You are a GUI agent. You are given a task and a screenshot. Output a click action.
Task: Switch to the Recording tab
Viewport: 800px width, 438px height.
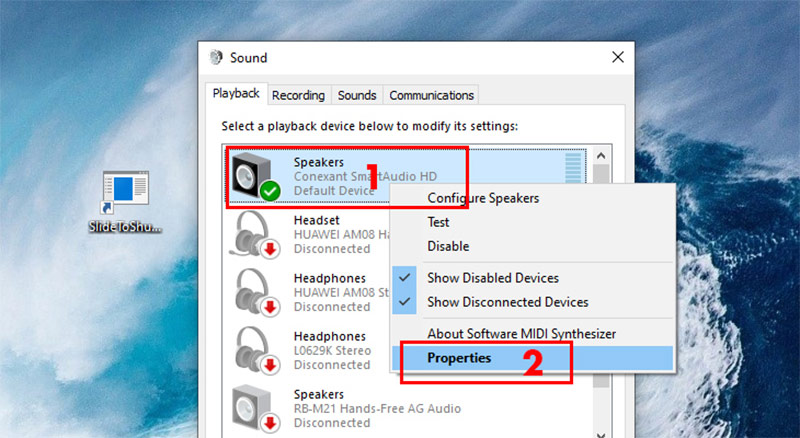pyautogui.click(x=298, y=95)
